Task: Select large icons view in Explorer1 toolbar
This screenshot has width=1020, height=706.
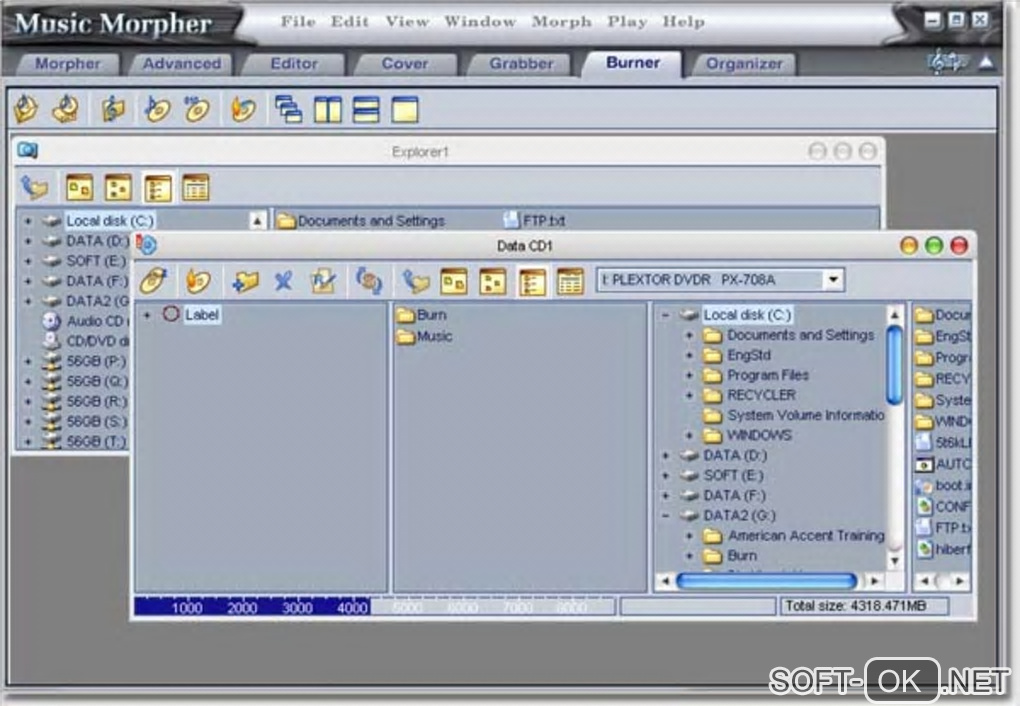Action: click(79, 187)
